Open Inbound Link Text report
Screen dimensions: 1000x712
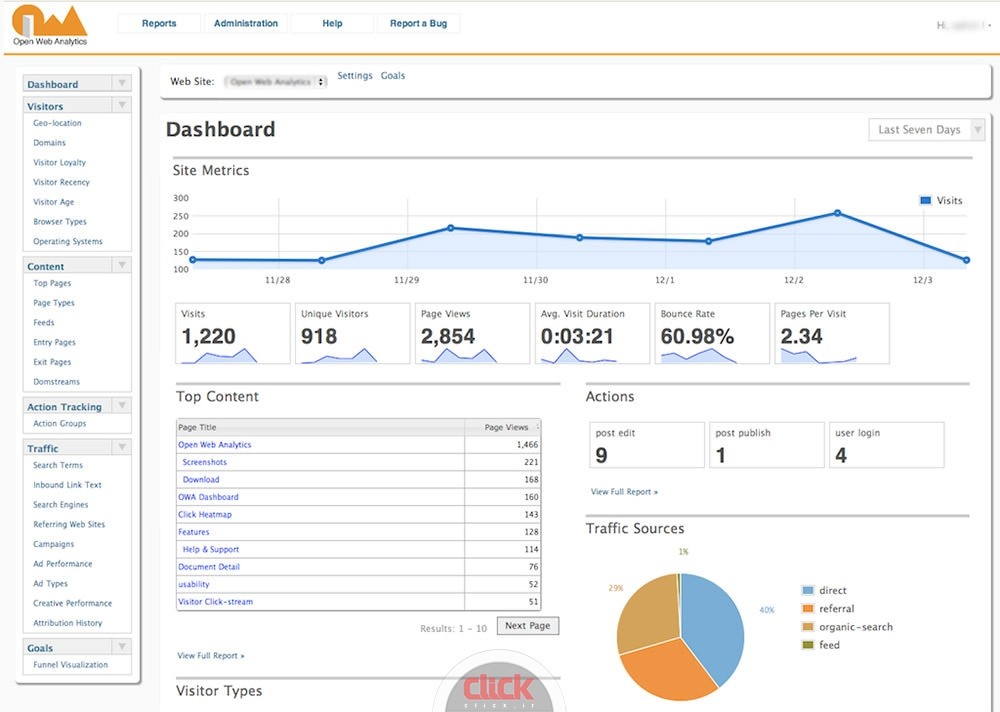coord(67,486)
